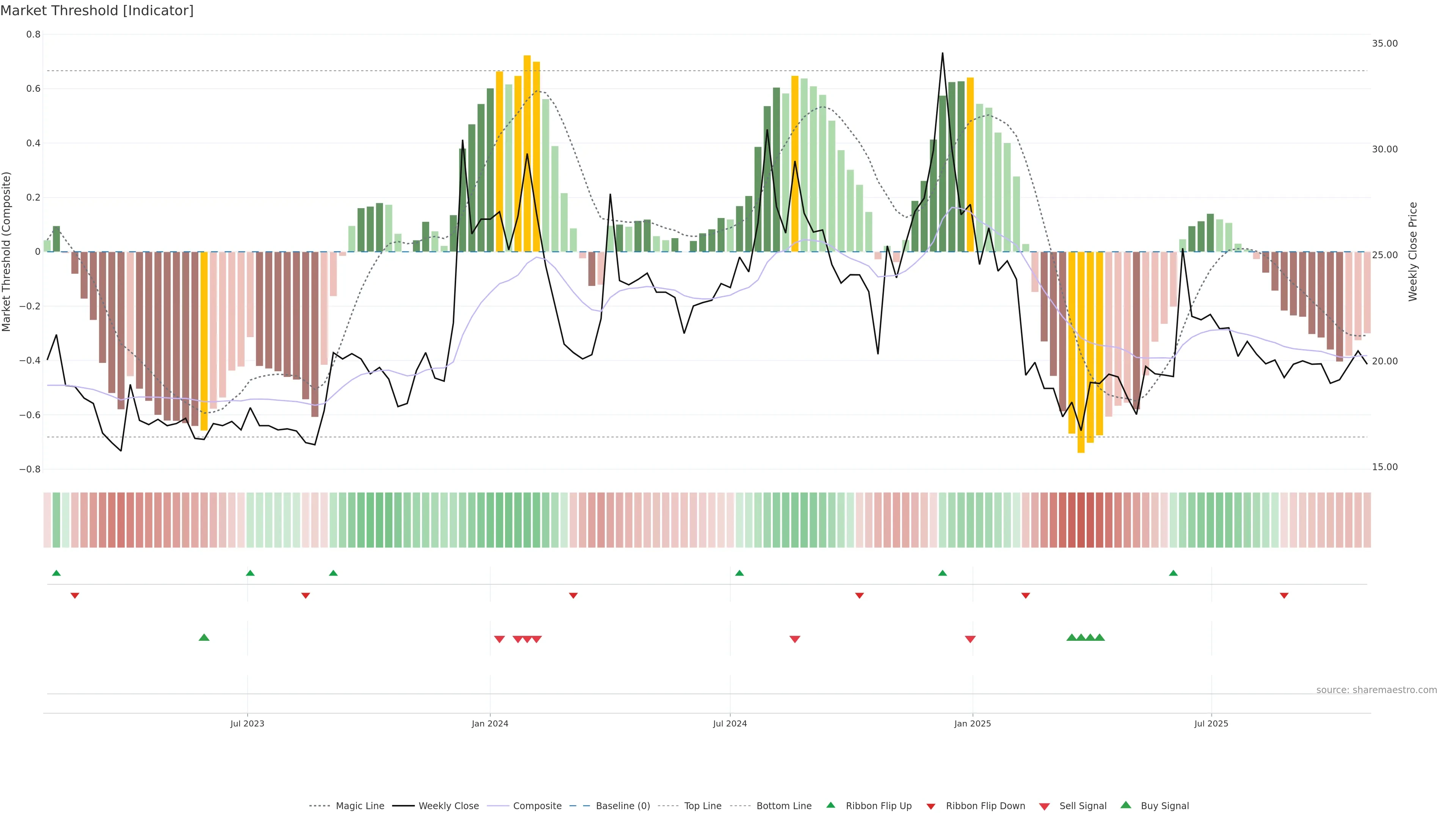This screenshot has height=819, width=1456.
Task: Click the Sell Signal marker between Jul 2024 and Jan 2025
Action: pyautogui.click(x=795, y=639)
